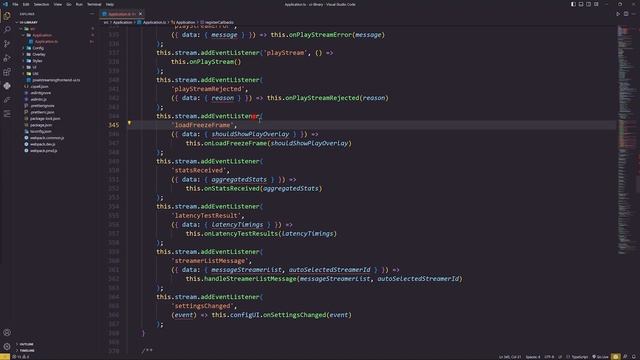Collapse the library root folder header
The width and height of the screenshot is (640, 360).
pos(28,22)
